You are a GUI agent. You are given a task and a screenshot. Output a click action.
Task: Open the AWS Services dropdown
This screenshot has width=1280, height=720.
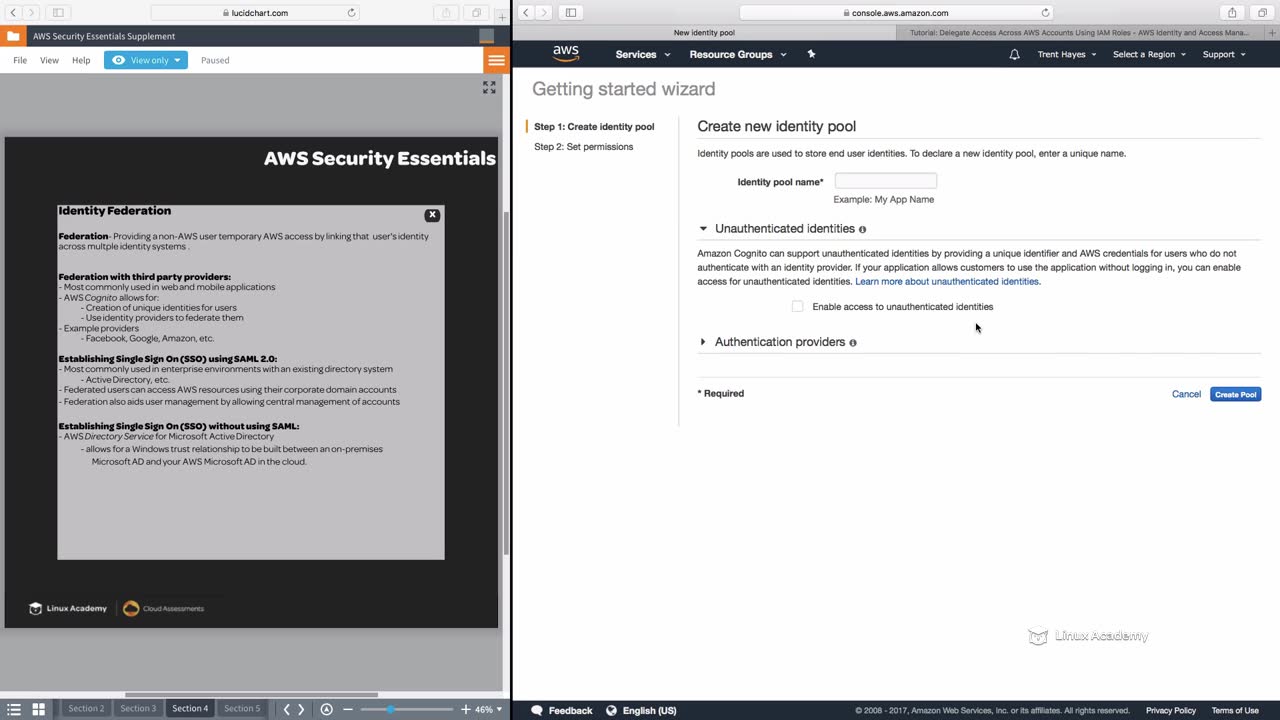[x=642, y=54]
